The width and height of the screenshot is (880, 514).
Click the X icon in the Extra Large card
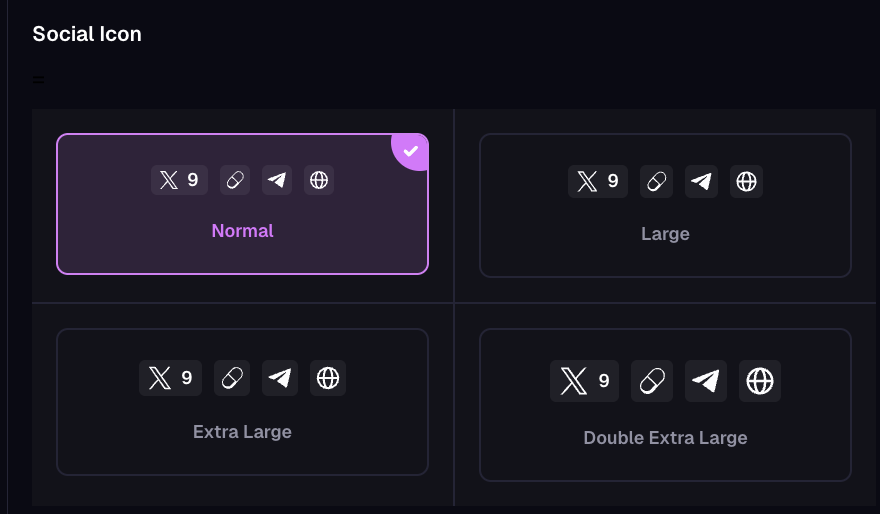pos(160,378)
